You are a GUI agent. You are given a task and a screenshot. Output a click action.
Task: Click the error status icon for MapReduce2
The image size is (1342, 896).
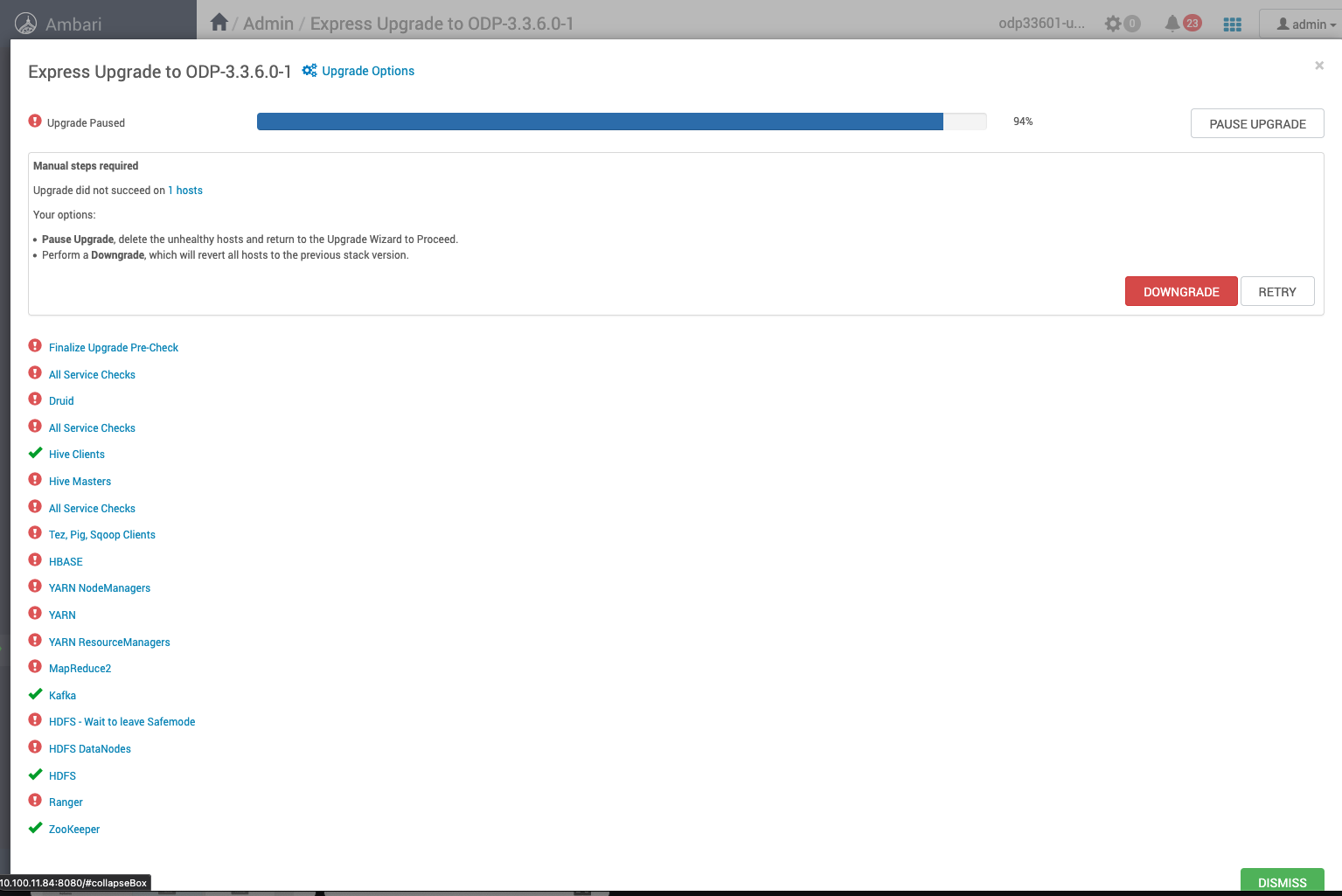(x=35, y=667)
